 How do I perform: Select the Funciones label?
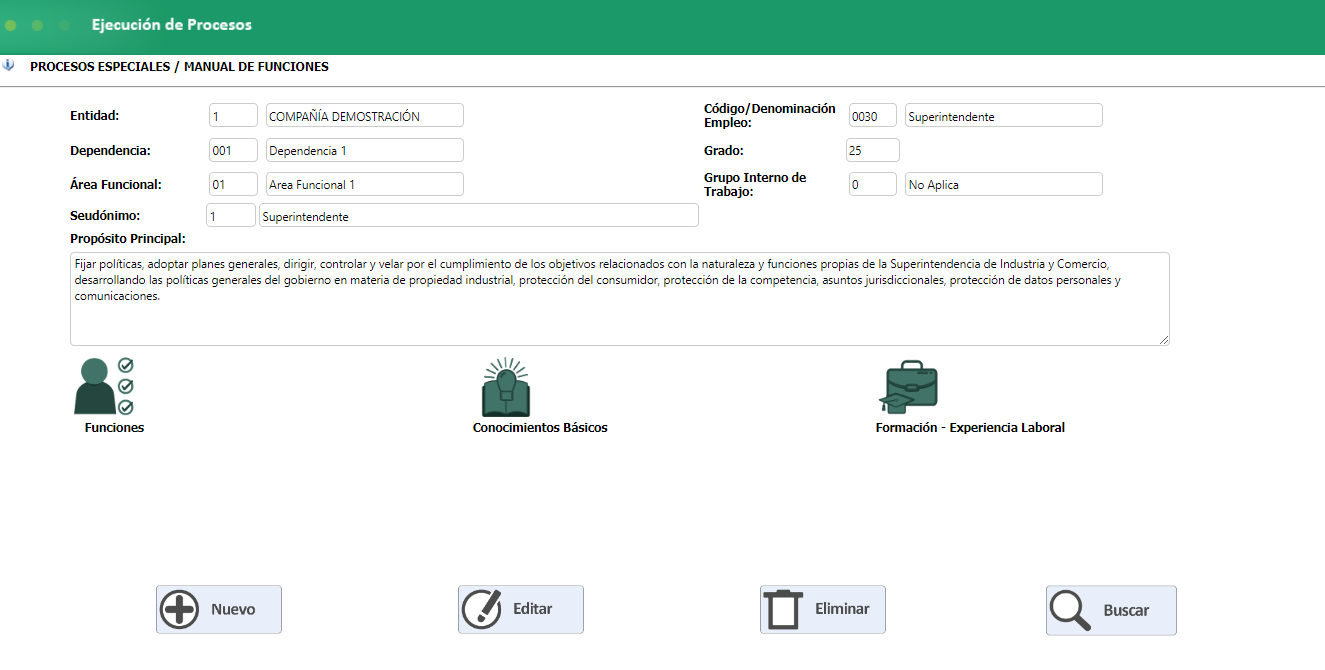[114, 427]
